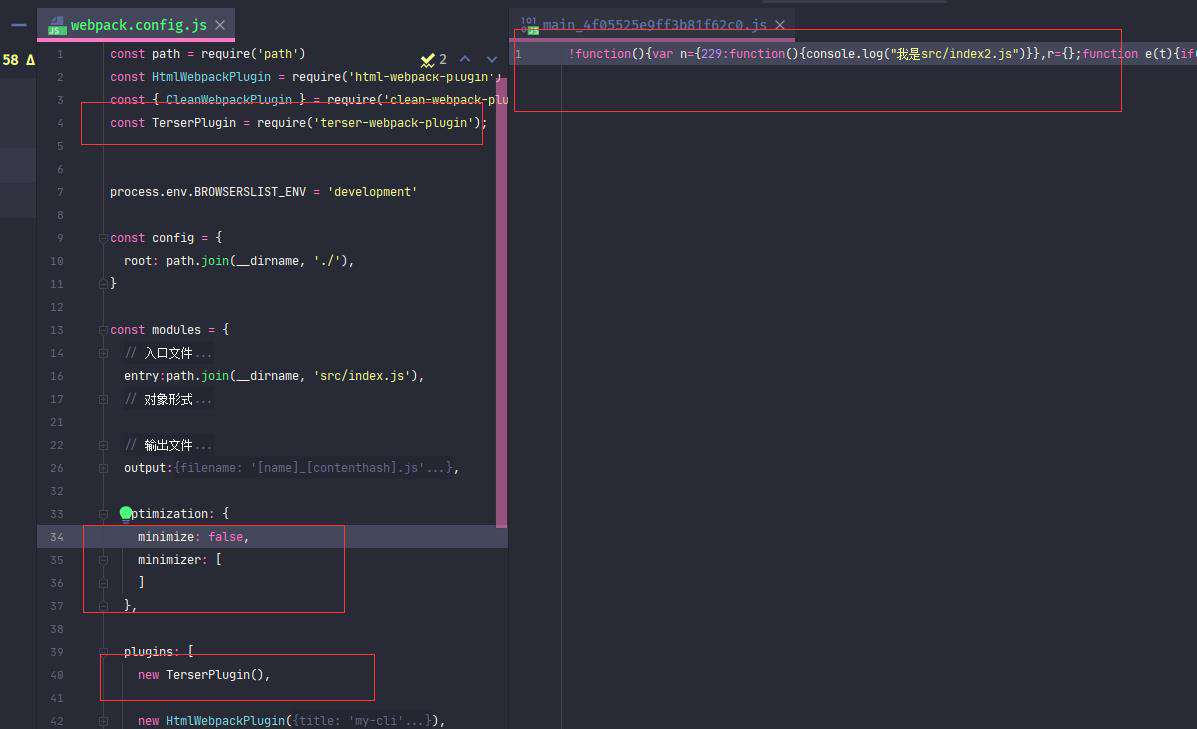1197x729 pixels.
Task: Click the fold end marker on line 11
Action: coord(103,284)
